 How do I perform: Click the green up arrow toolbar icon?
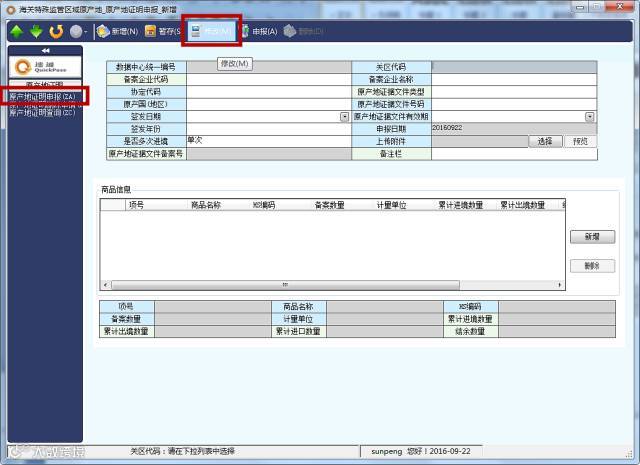coord(17,31)
